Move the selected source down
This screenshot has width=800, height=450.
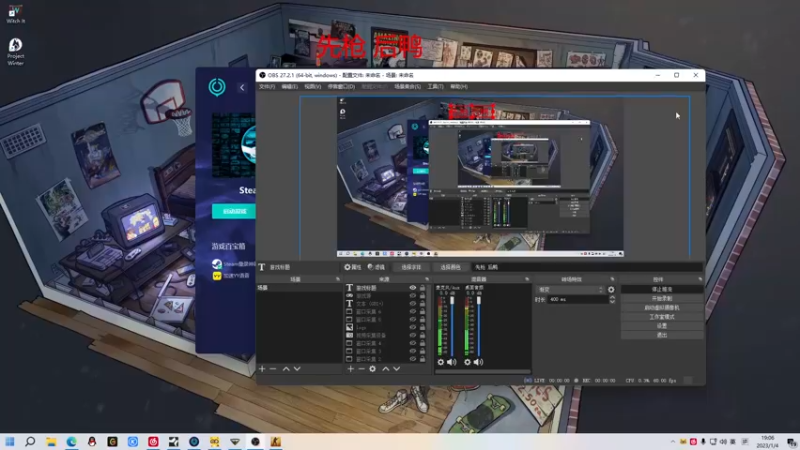point(396,368)
